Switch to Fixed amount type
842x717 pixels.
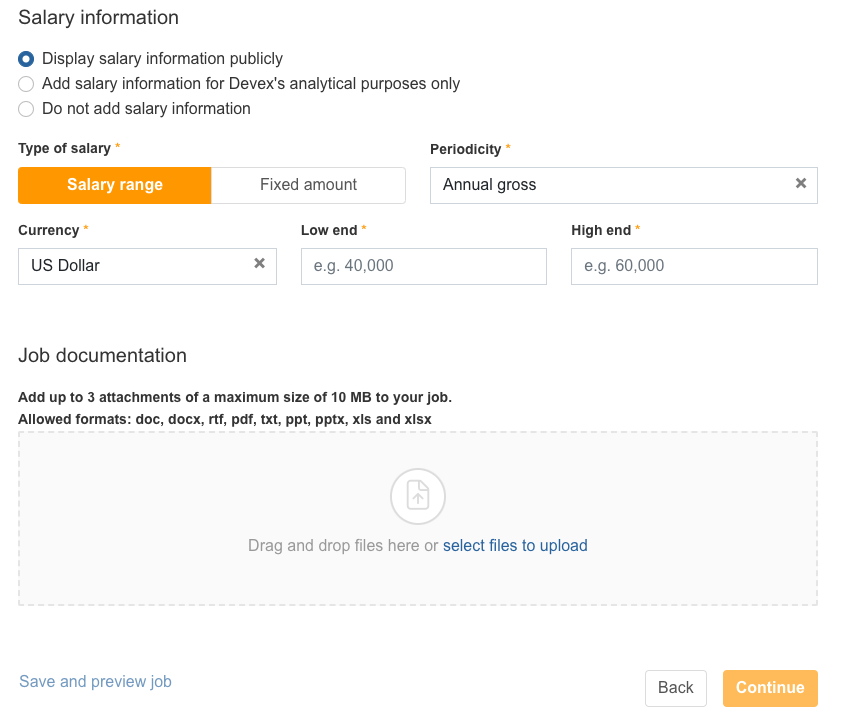[x=308, y=185]
